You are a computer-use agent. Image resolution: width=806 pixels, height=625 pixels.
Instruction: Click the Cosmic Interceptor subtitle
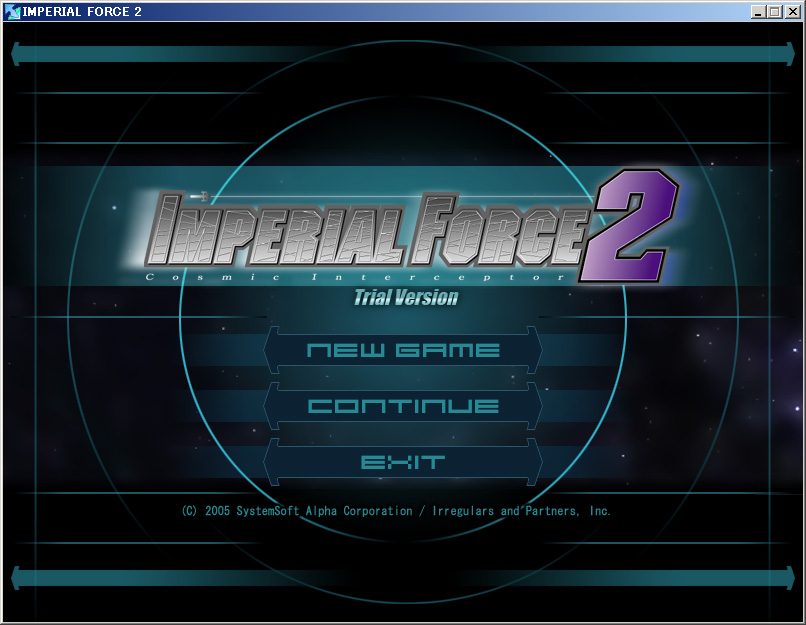[355, 277]
